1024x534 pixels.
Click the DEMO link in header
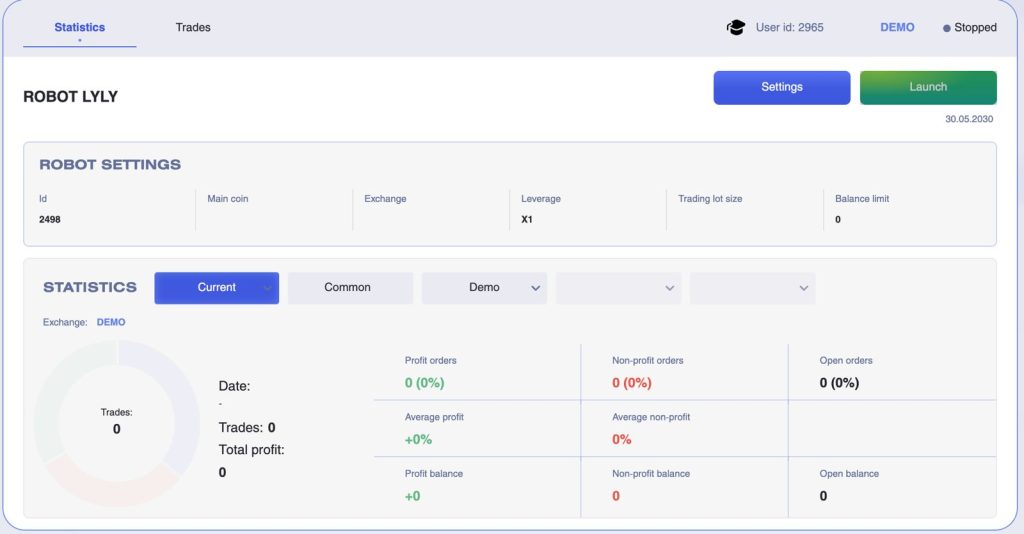pos(897,28)
